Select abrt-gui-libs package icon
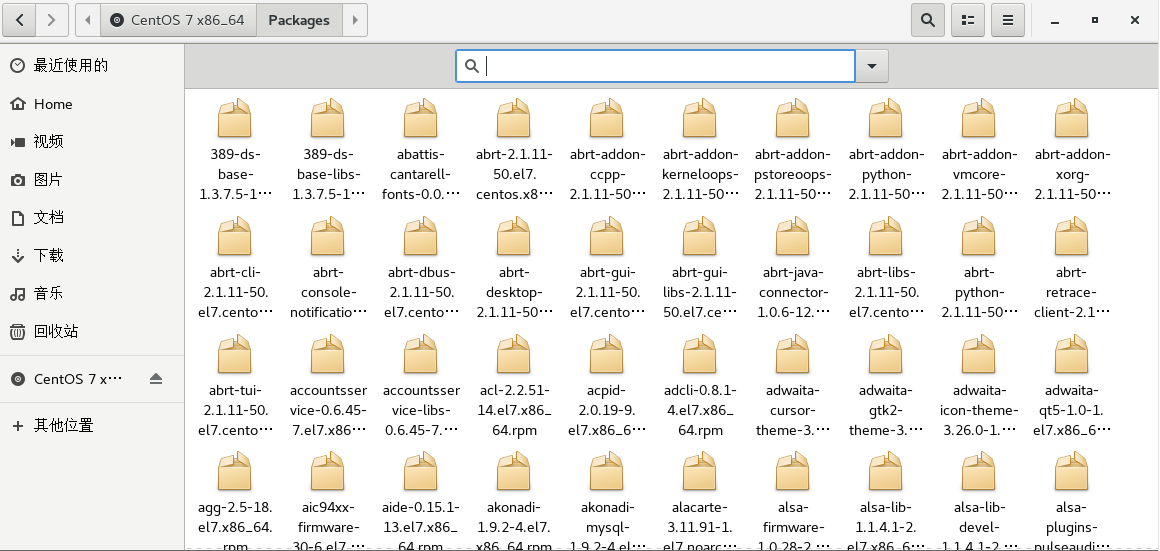1160x551 pixels. click(700, 237)
